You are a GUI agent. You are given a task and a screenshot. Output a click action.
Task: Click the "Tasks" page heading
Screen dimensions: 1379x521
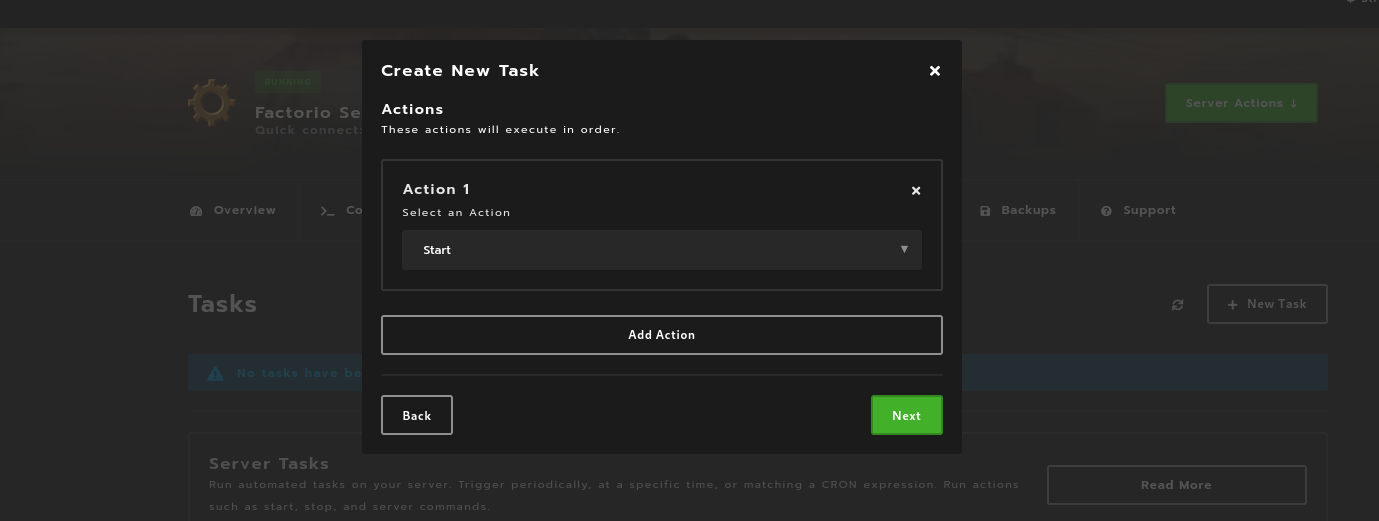pyautogui.click(x=222, y=304)
